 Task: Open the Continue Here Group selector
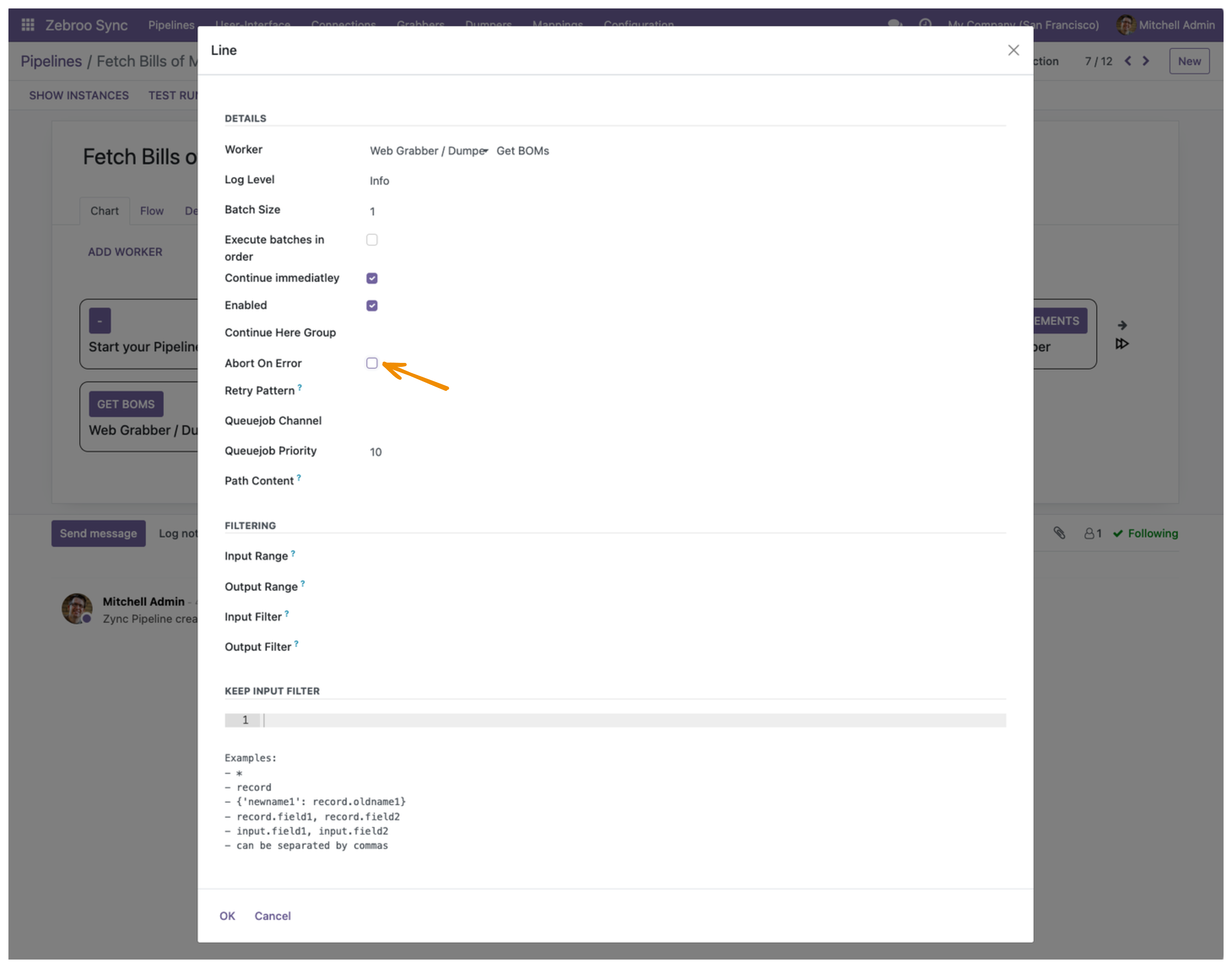point(687,333)
